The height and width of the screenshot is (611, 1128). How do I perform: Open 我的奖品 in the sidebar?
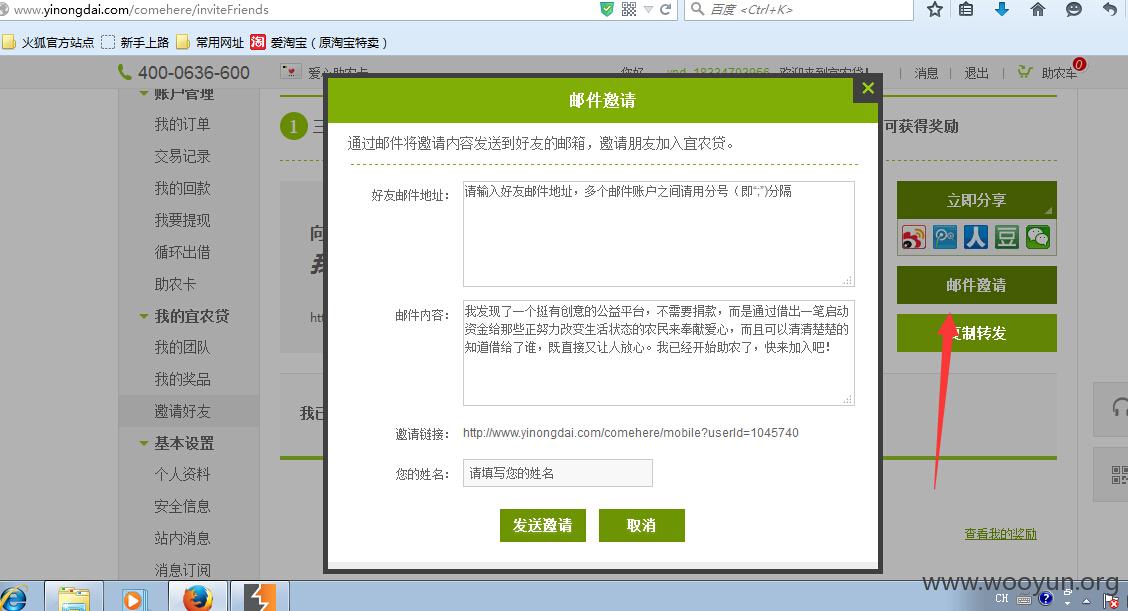pyautogui.click(x=182, y=379)
